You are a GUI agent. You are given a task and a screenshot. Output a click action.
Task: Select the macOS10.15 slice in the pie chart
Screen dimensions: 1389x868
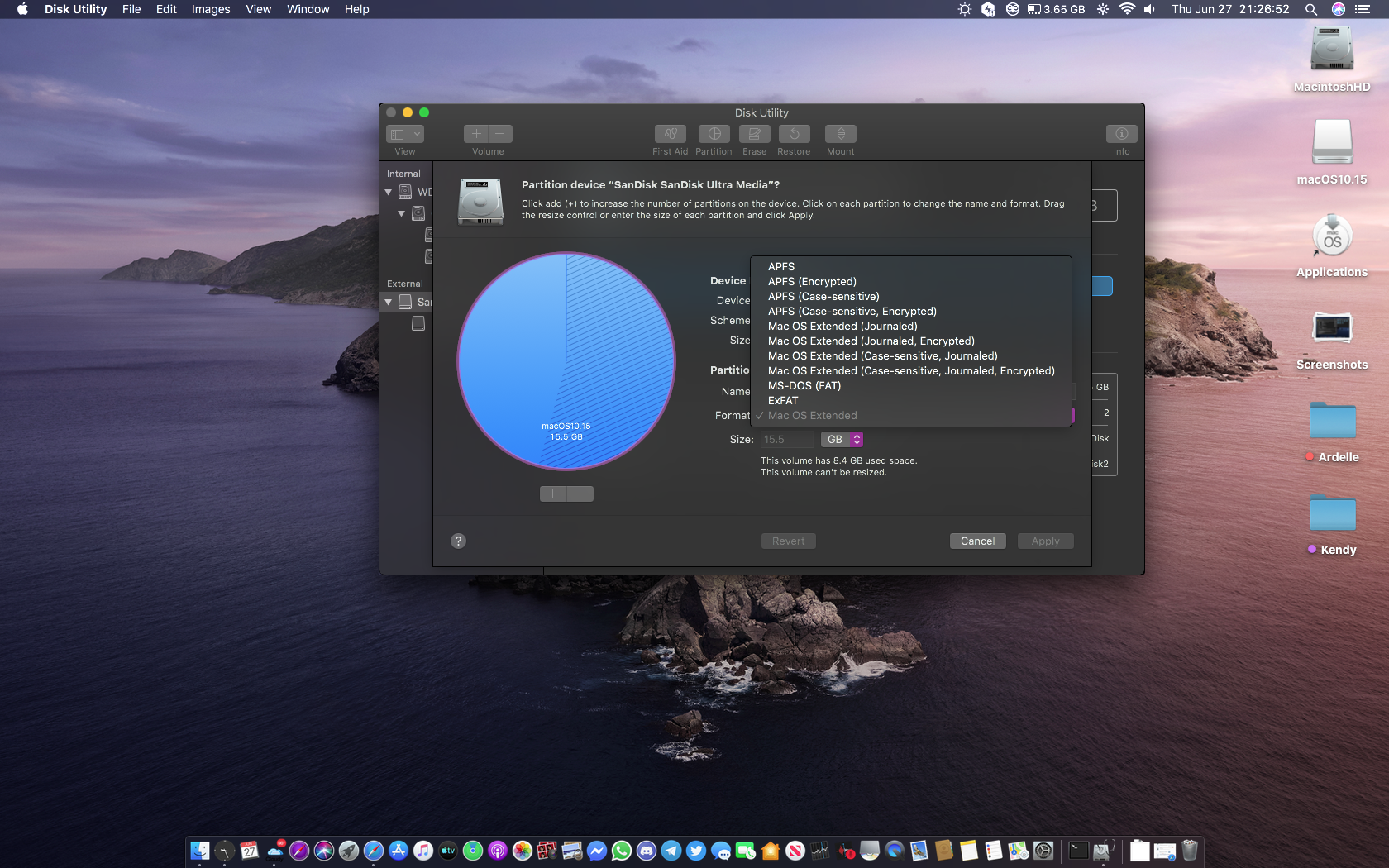[x=566, y=361]
